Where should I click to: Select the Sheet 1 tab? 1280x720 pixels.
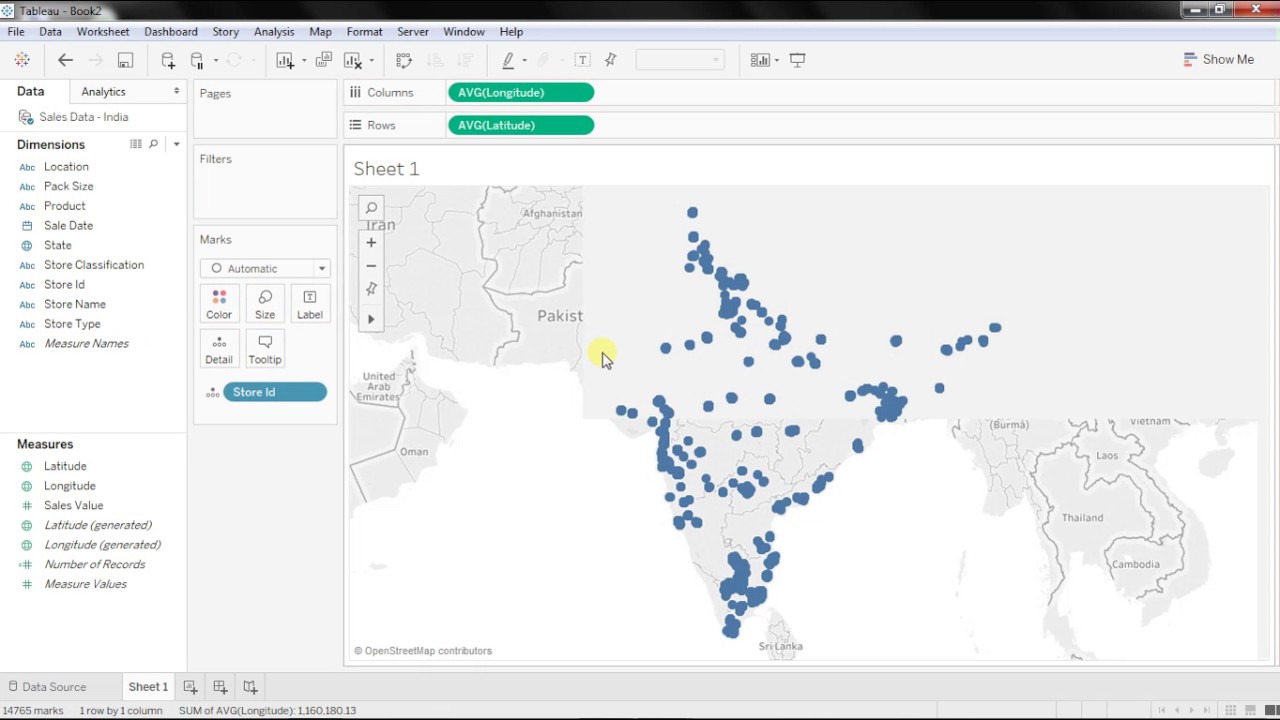point(148,687)
